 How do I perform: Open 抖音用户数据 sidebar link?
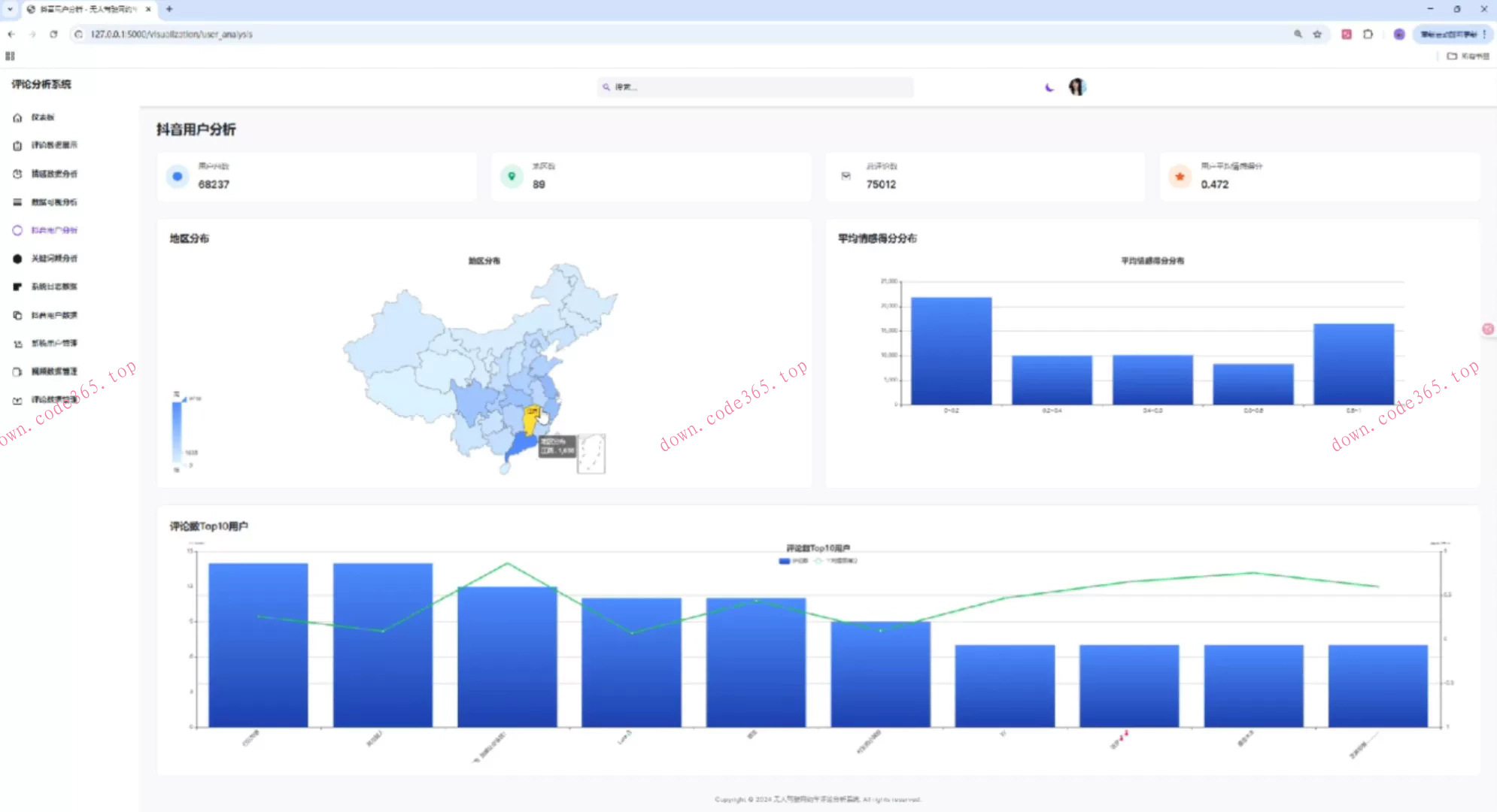pyautogui.click(x=53, y=315)
